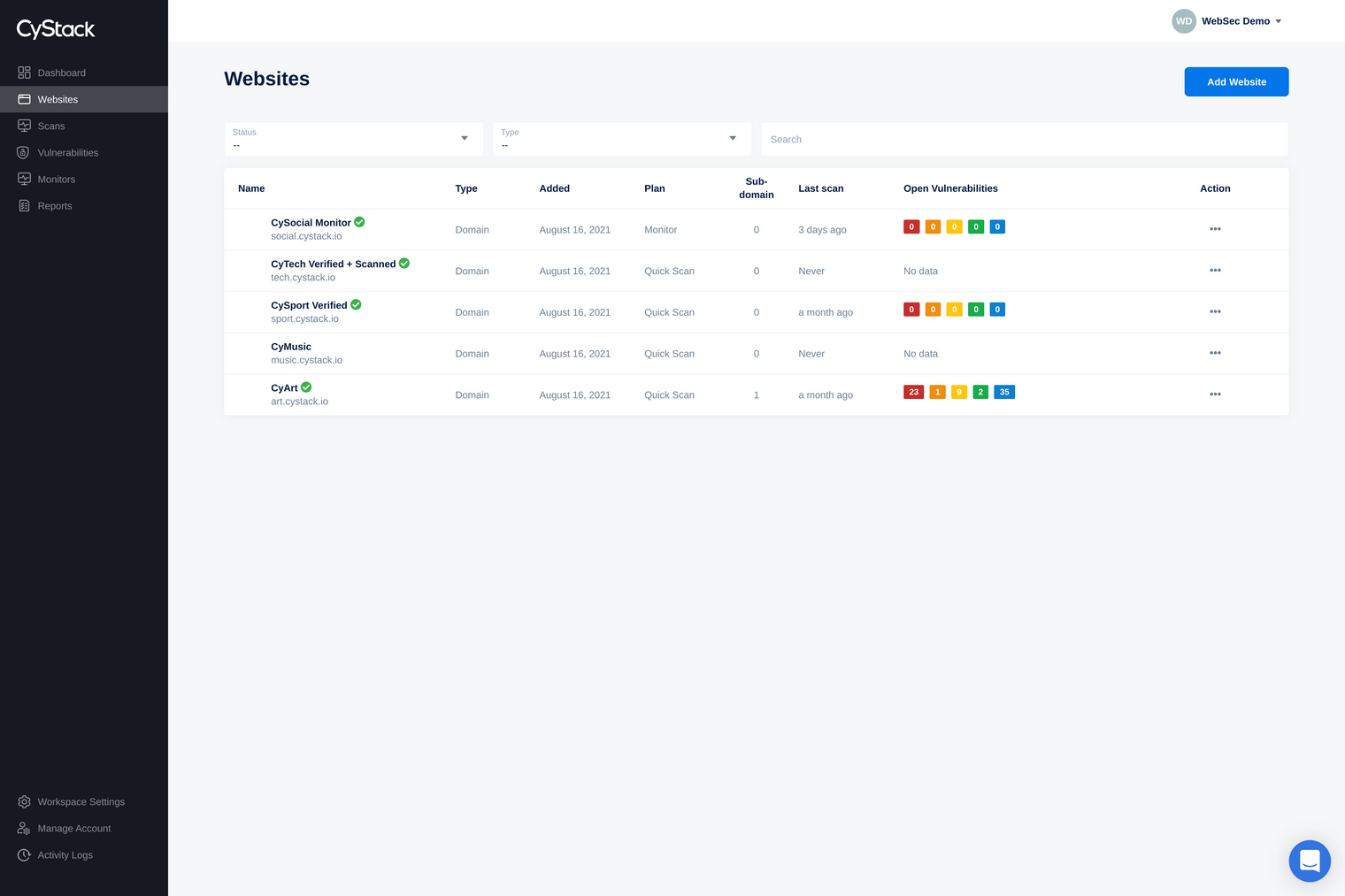The image size is (1345, 896).
Task: Open action menu for CyTech row
Action: [1215, 271]
